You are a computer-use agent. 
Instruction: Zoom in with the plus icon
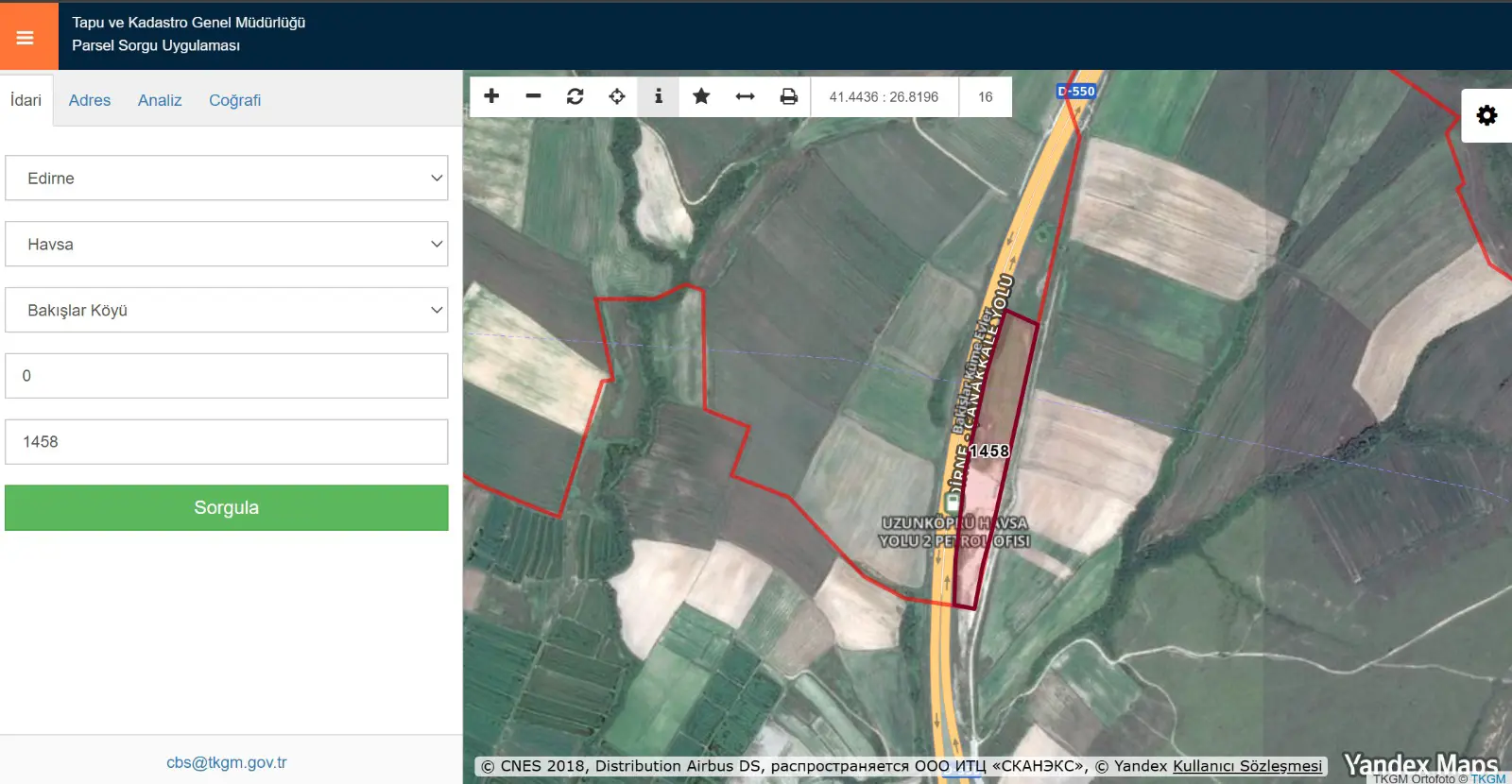[x=491, y=96]
